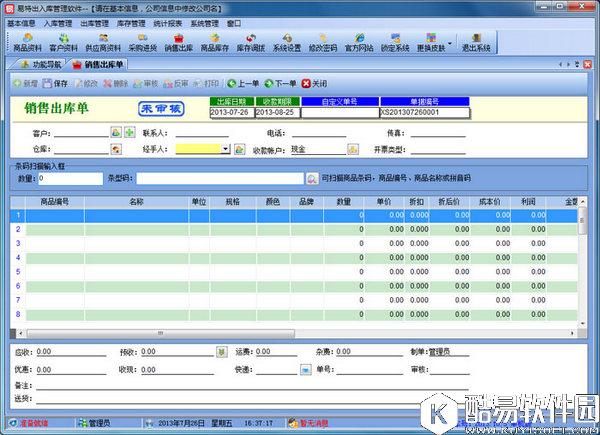The image size is (600, 435).
Task: Open 商品库存 toolbar icon
Action: (215, 43)
